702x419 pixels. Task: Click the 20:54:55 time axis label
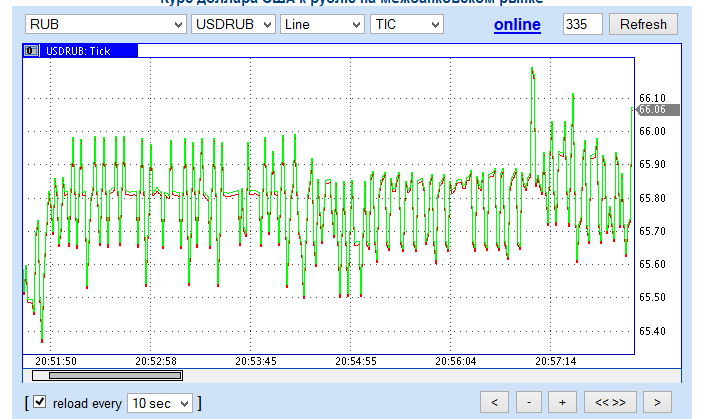[356, 361]
